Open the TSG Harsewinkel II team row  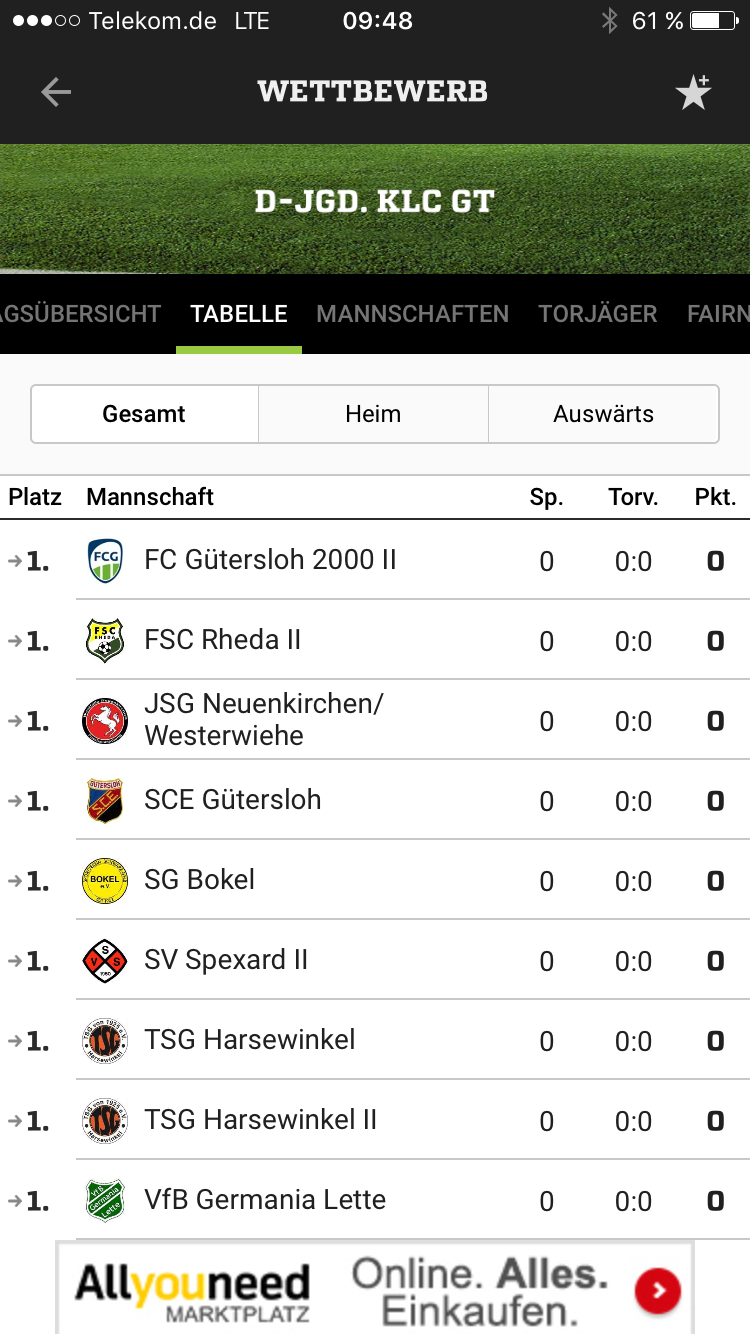coord(261,1120)
